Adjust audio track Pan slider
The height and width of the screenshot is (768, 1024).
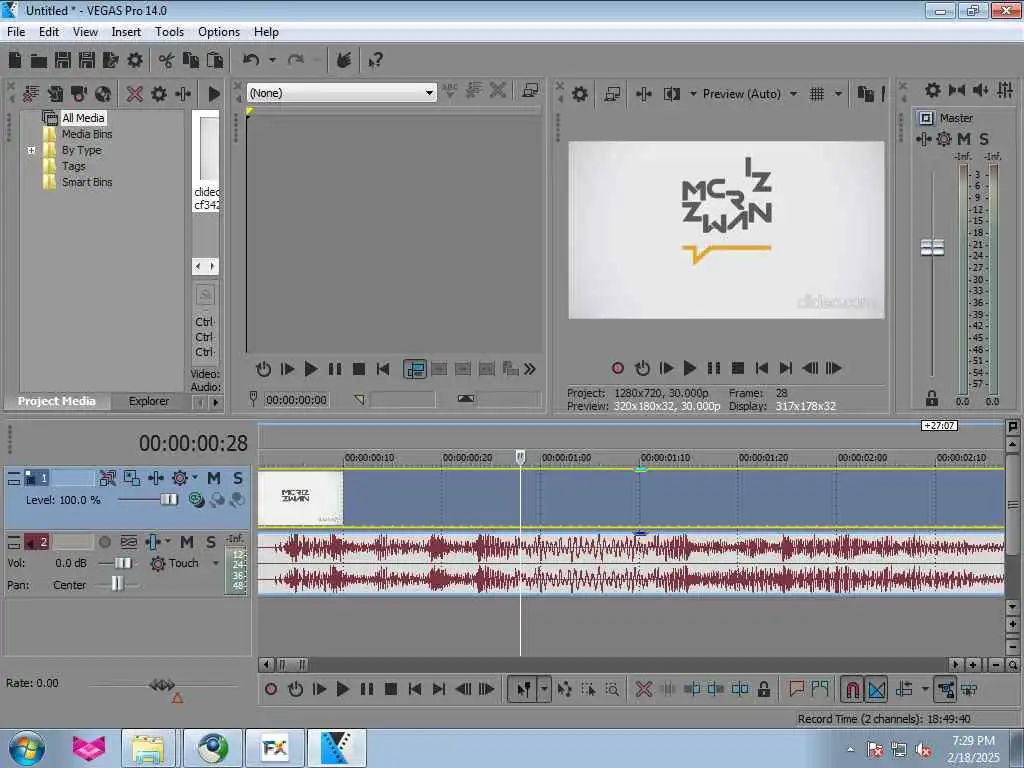pyautogui.click(x=116, y=583)
